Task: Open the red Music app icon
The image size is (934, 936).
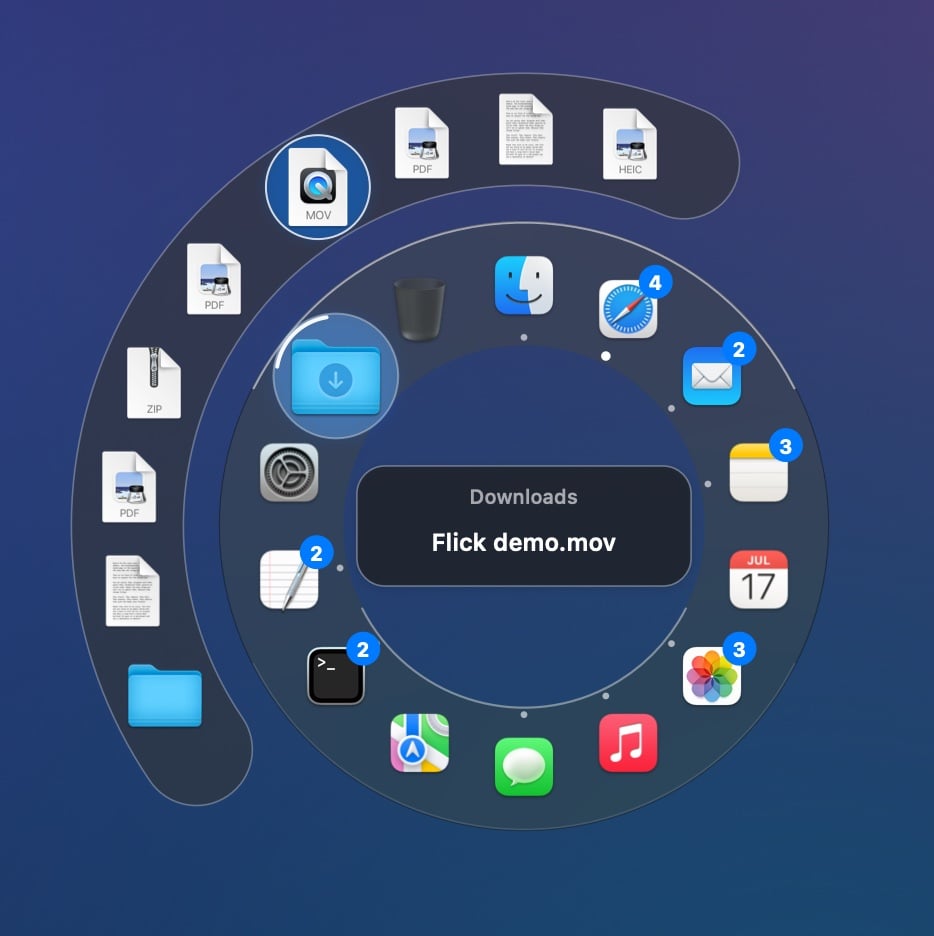Action: 628,743
